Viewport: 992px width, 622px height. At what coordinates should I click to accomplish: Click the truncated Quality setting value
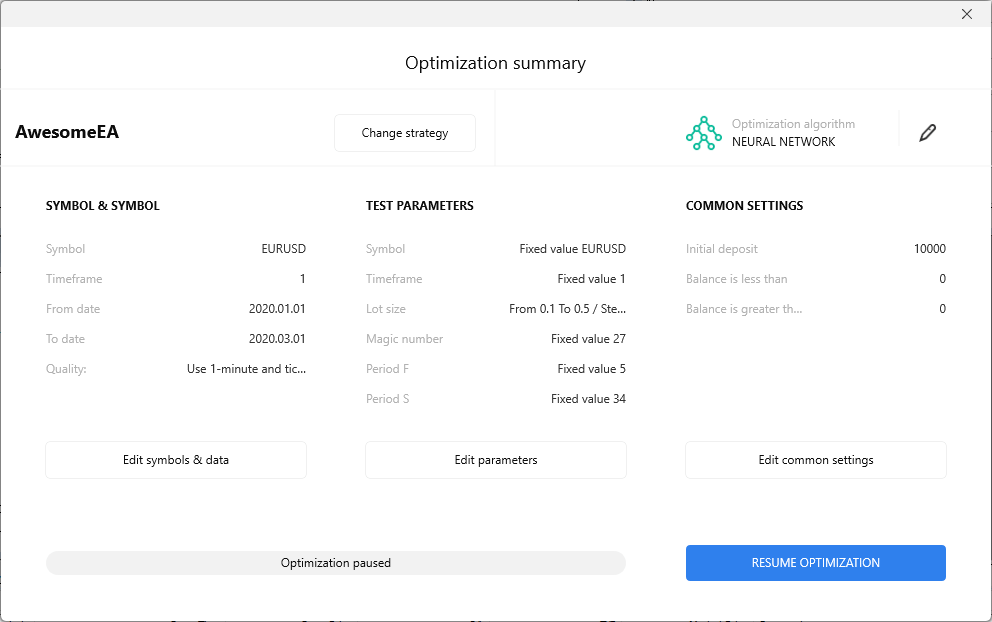246,369
